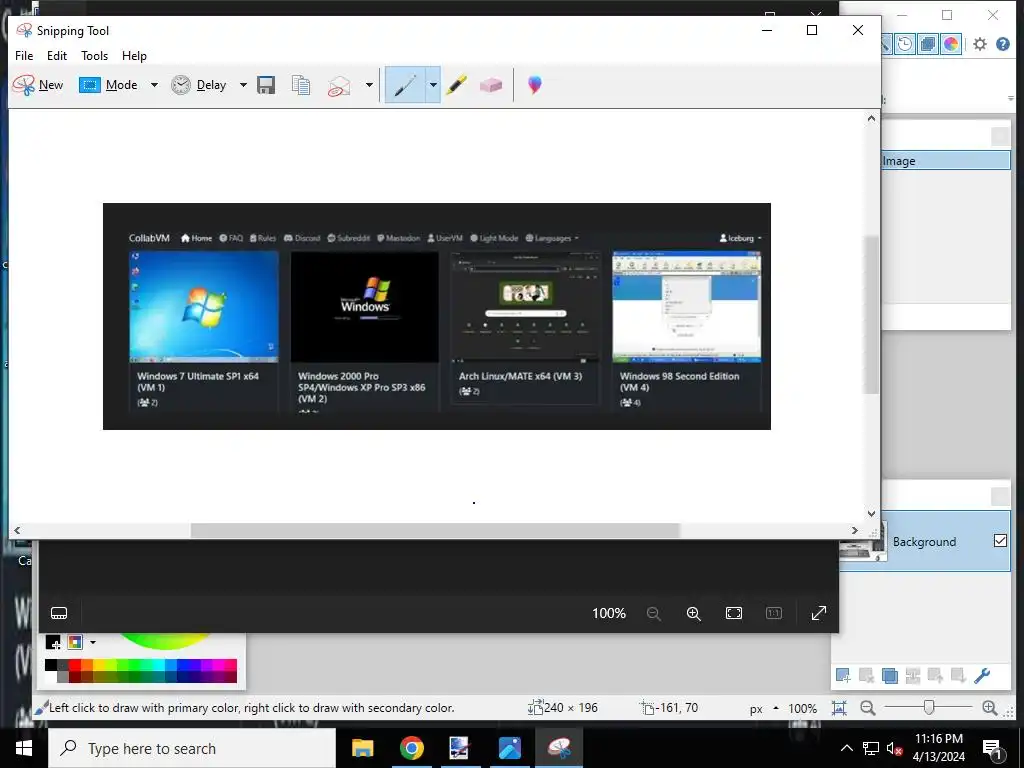Click Paint.NET status bar zoom in icon
The width and height of the screenshot is (1024, 768).
pos(989,708)
